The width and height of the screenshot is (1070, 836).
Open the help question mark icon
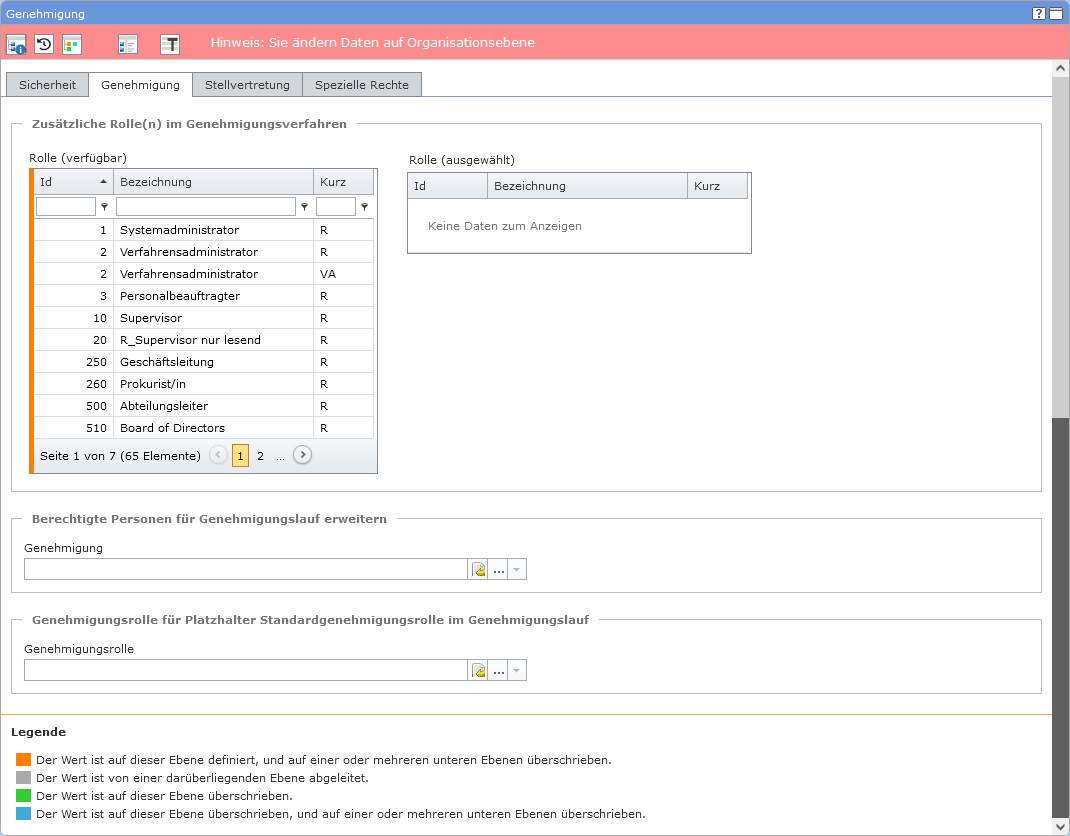[x=1039, y=13]
